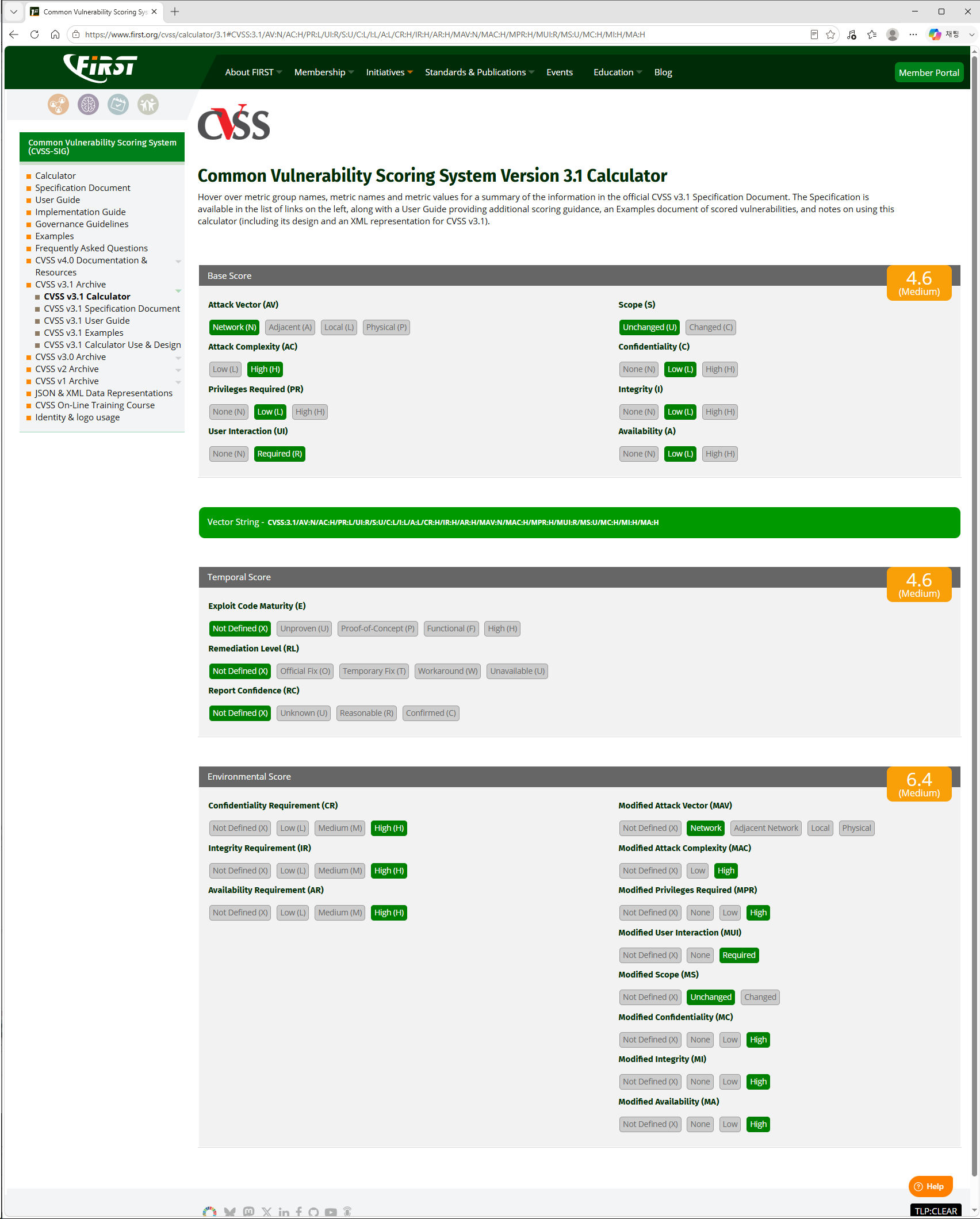Set Confidentiality to High (H)
The height and width of the screenshot is (1219, 980).
[720, 369]
